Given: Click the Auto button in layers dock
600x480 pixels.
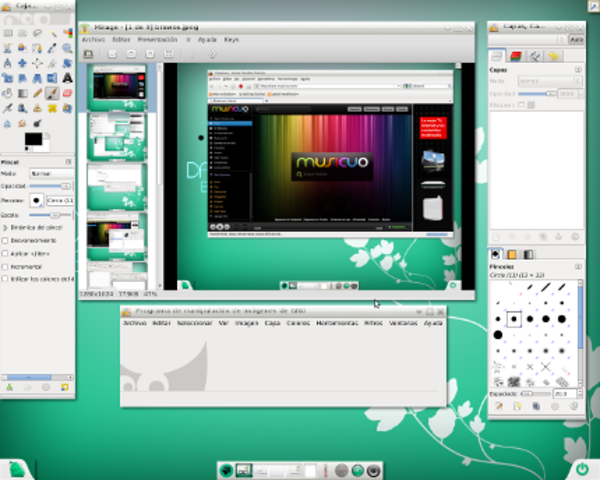Looking at the screenshot, I should click(576, 40).
